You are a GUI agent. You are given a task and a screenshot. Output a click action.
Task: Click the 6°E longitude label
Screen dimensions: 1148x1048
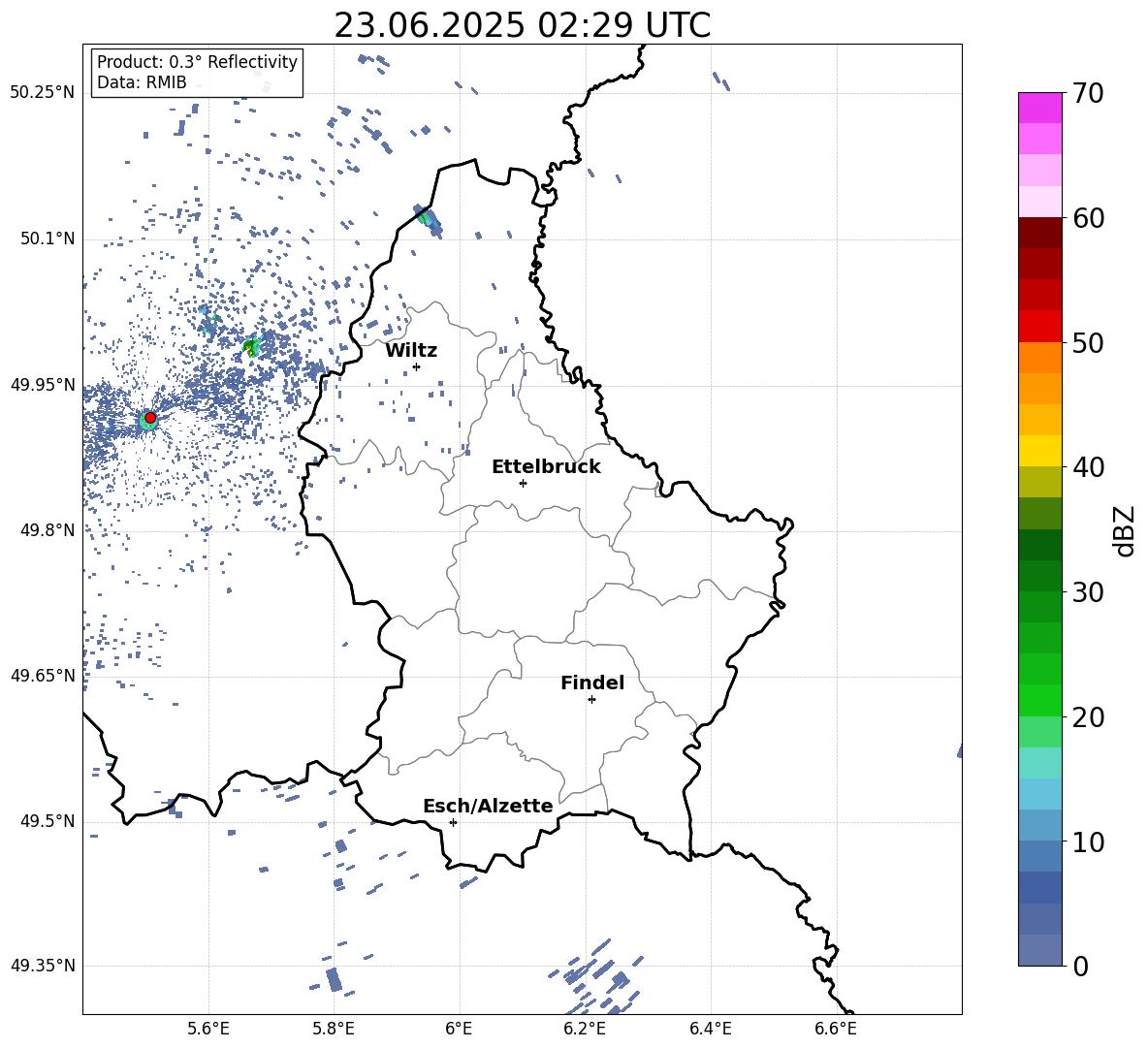[x=459, y=1030]
